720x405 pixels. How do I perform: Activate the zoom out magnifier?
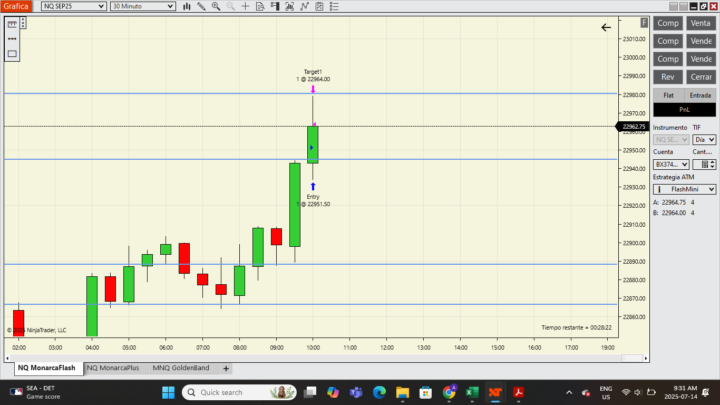[231, 6]
